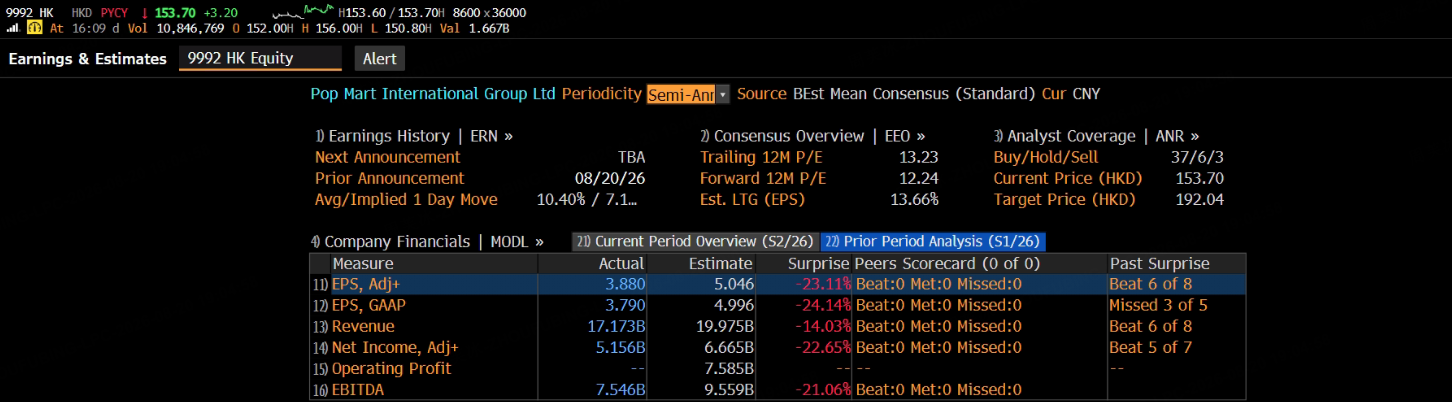This screenshot has height=402, width=1452.
Task: Click Net Income actual value 5.156B
Action: click(622, 348)
